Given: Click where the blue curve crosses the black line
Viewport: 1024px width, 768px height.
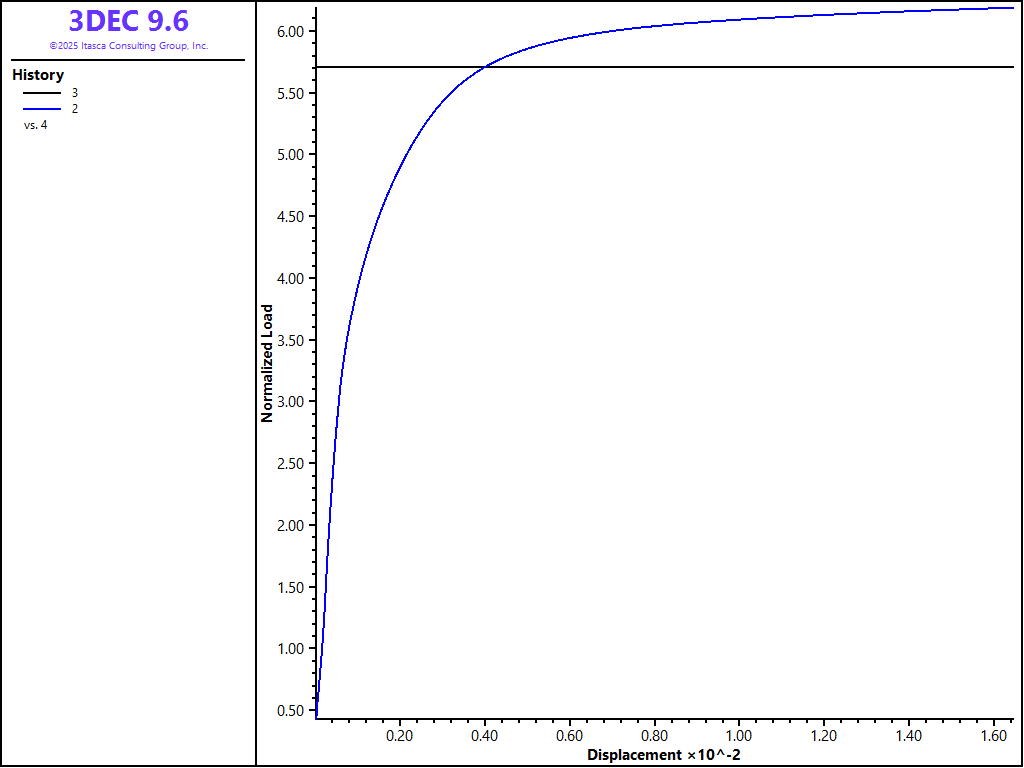Looking at the screenshot, I should tap(485, 67).
